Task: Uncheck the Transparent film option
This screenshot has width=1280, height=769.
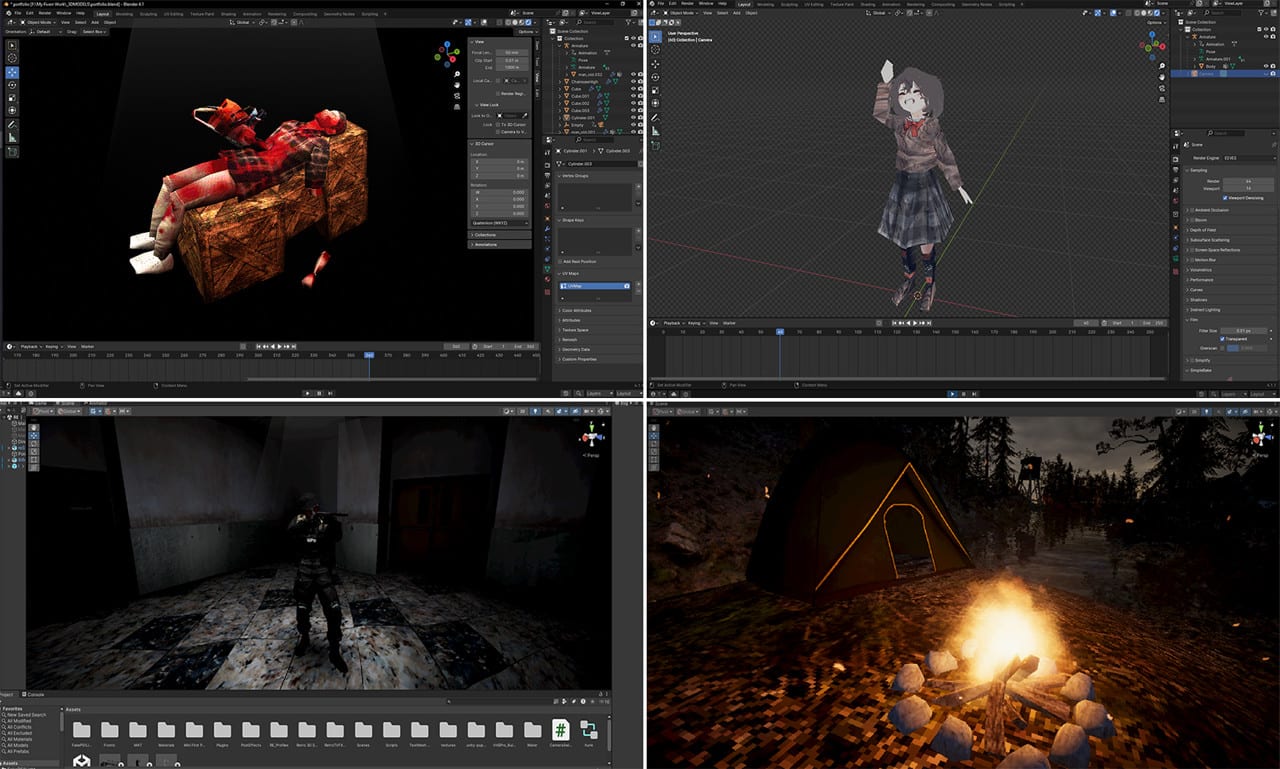Action: [1223, 339]
